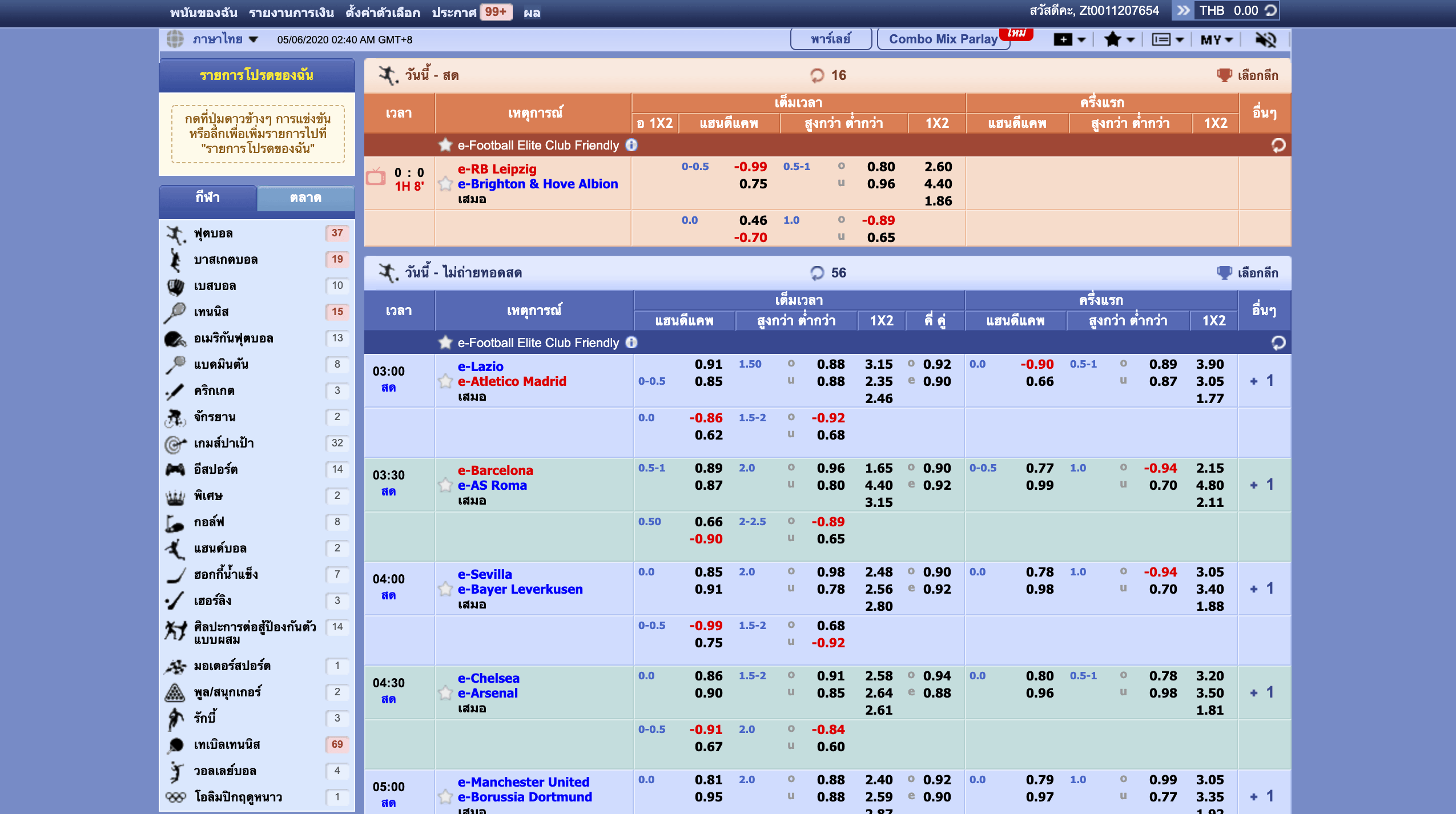Click the พาร์เลย์ button
The height and width of the screenshot is (814, 1456).
tap(830, 39)
